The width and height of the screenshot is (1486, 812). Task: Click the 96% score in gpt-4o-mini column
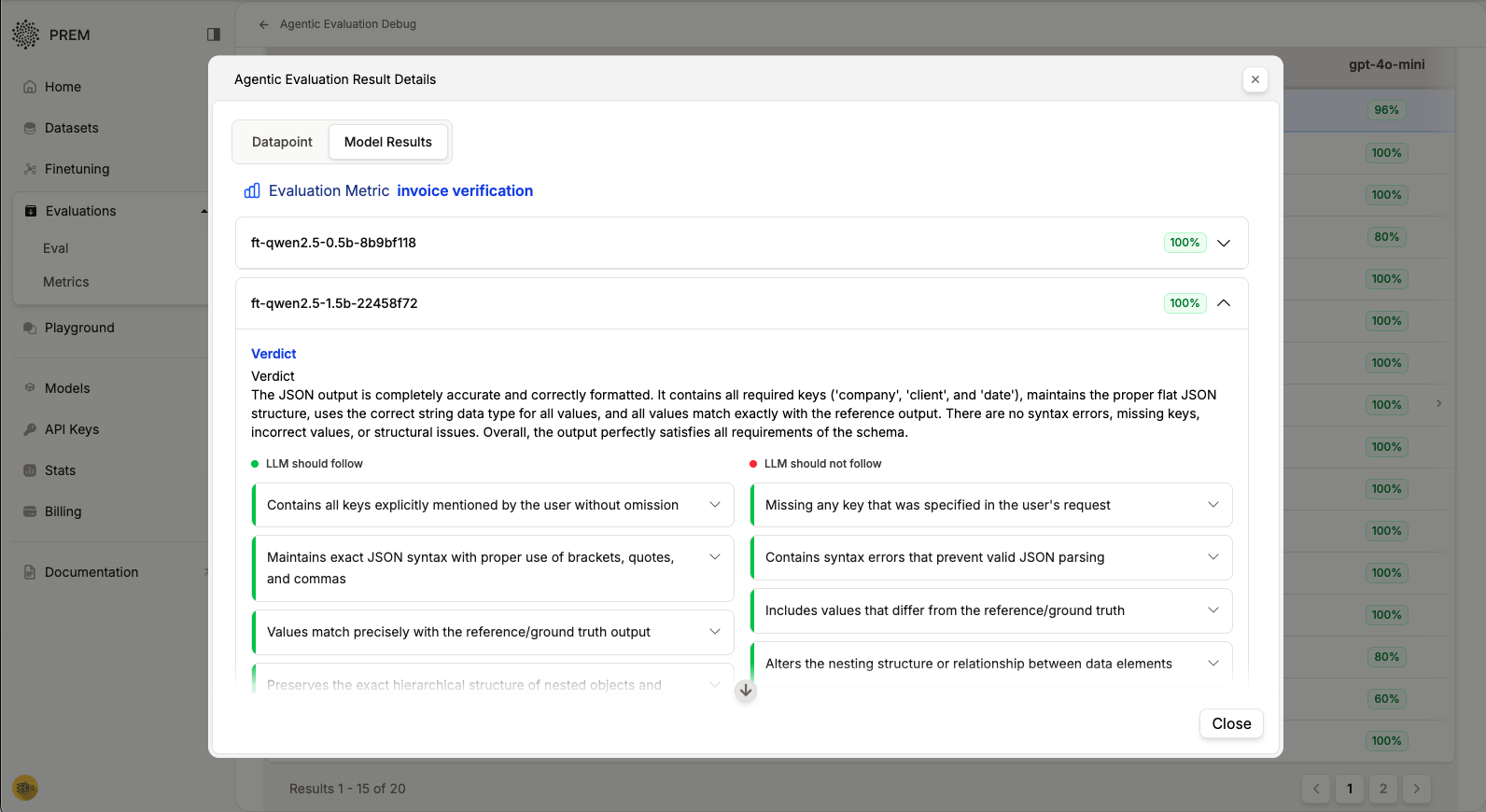(1386, 110)
